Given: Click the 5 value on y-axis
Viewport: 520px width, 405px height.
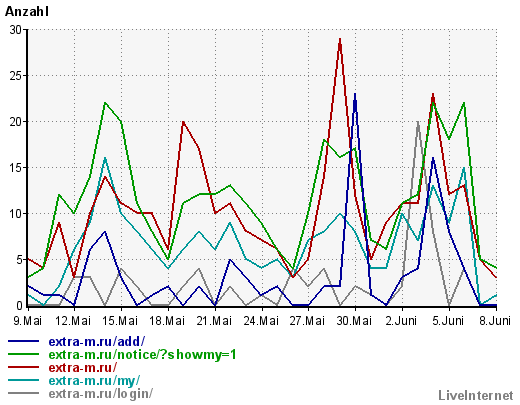Looking at the screenshot, I should 19,260.
